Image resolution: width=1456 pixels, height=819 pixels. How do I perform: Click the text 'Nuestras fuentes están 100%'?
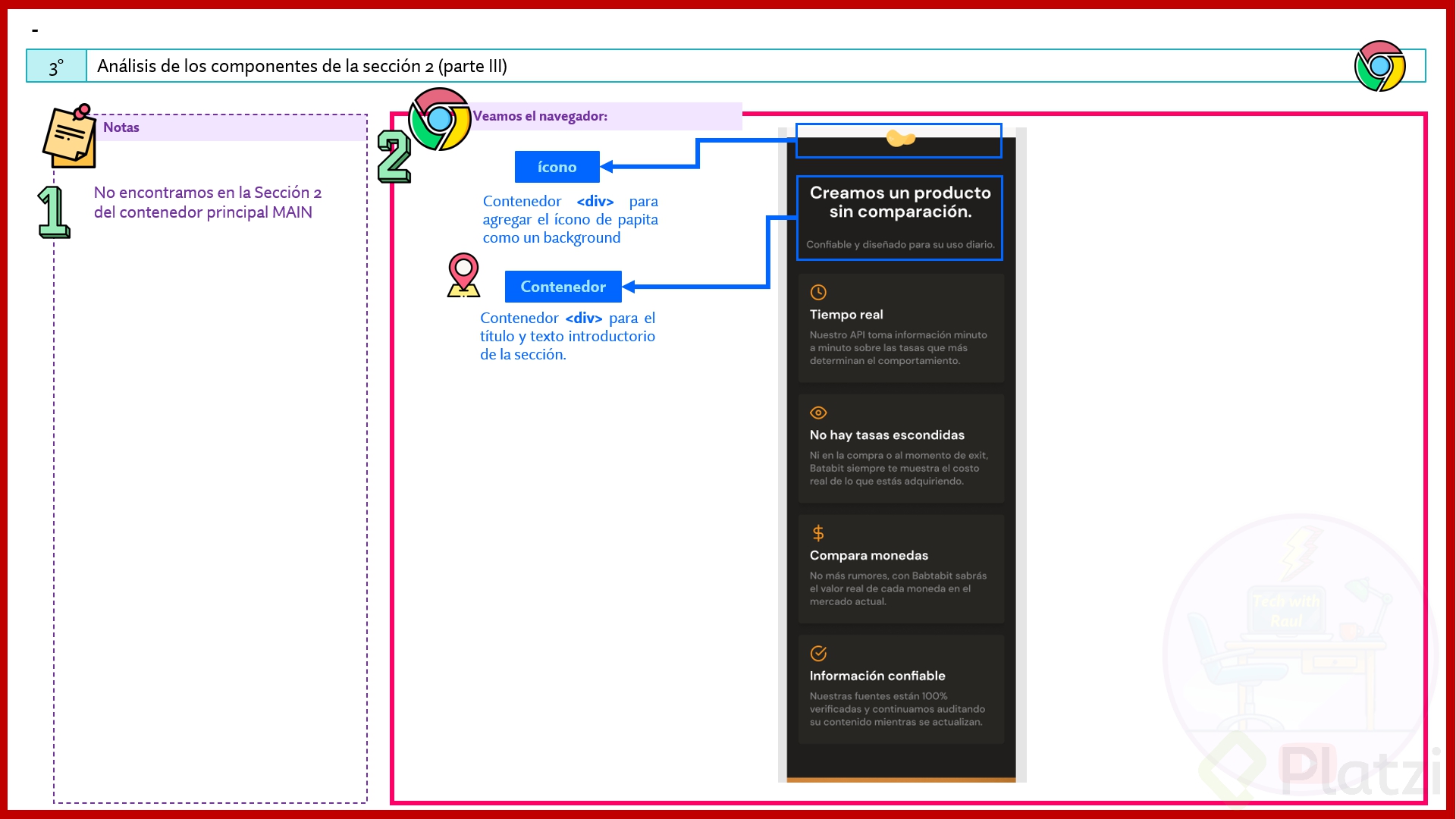(x=878, y=695)
